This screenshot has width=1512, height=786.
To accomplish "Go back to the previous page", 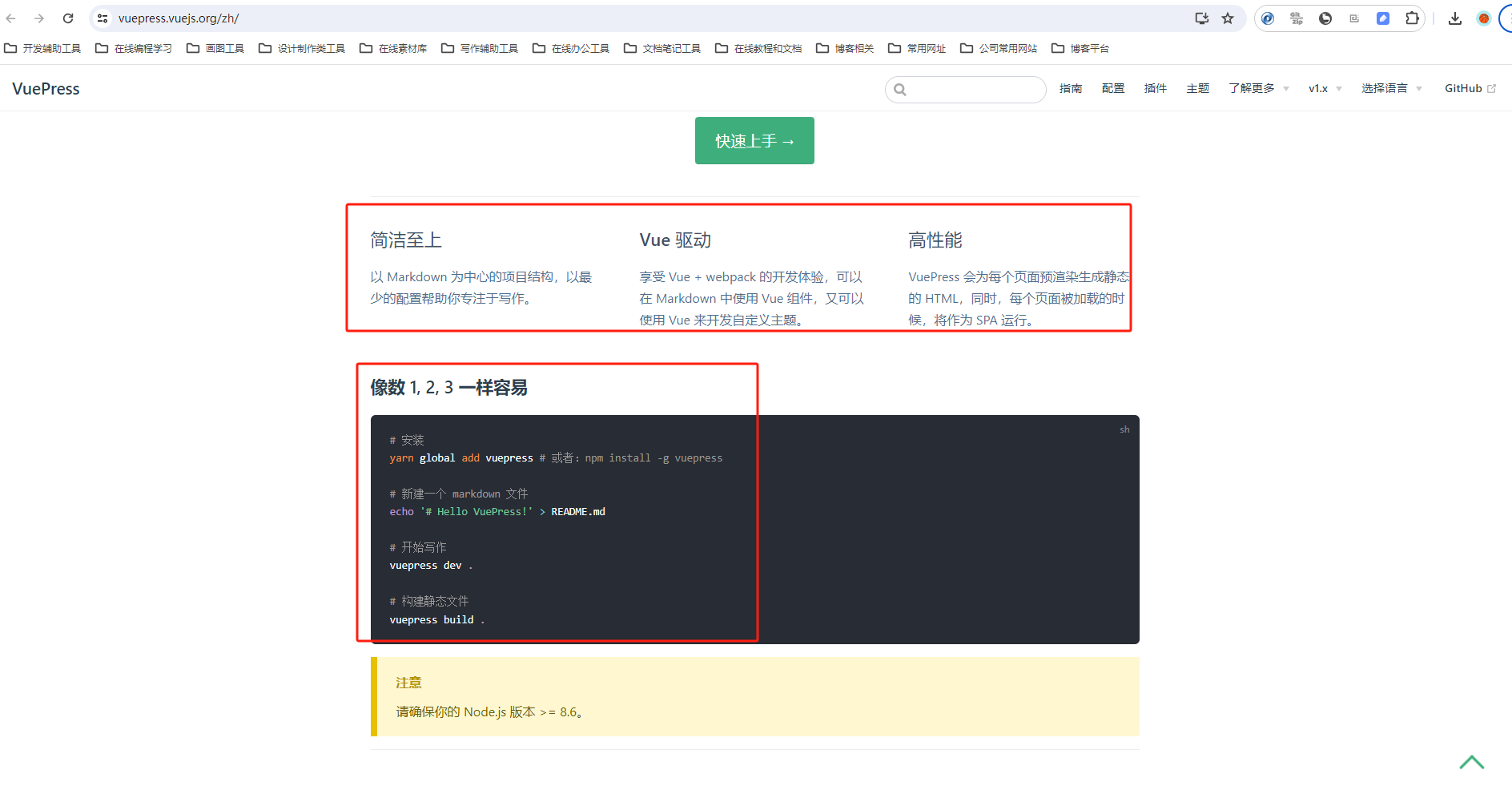I will pos(11,18).
